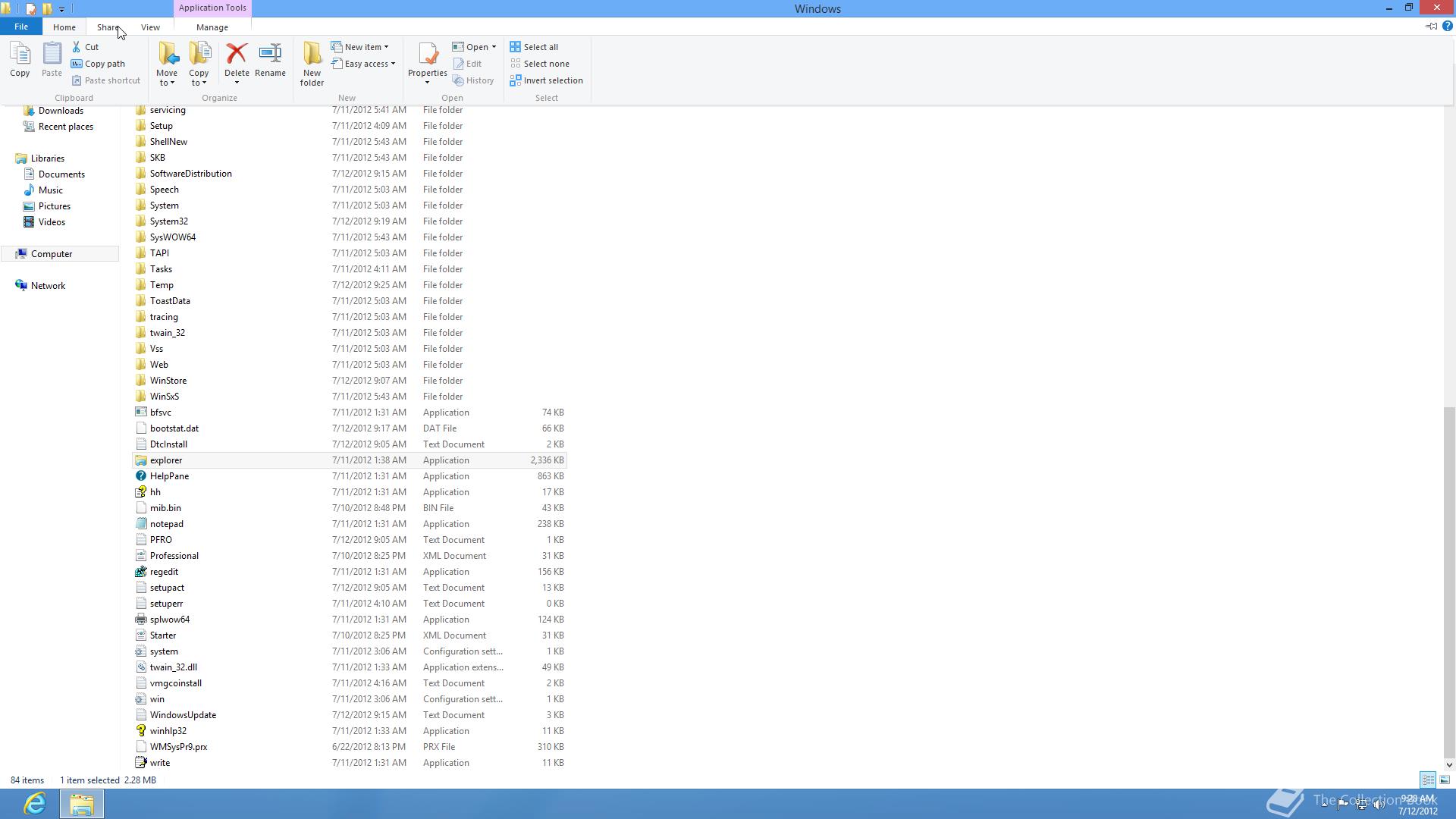The width and height of the screenshot is (1456, 819).
Task: Click Copy path in the ribbon
Action: coord(98,64)
